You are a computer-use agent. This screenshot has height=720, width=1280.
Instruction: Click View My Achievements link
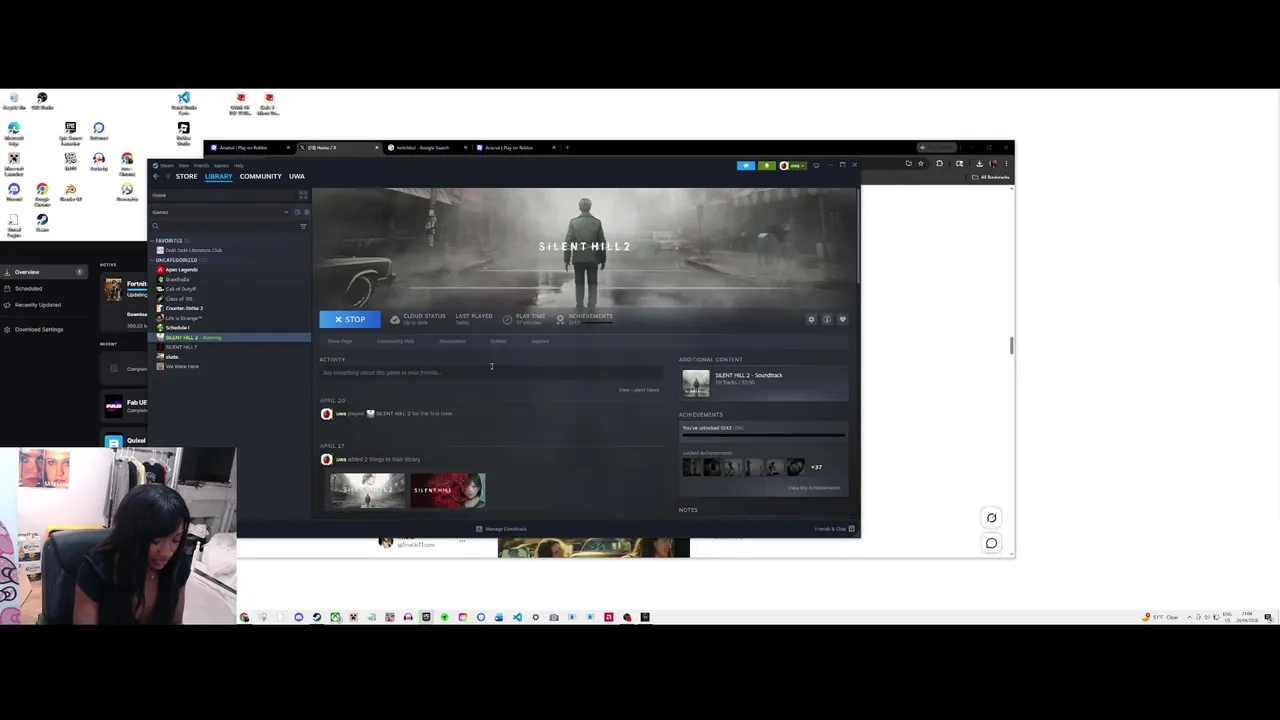click(814, 488)
